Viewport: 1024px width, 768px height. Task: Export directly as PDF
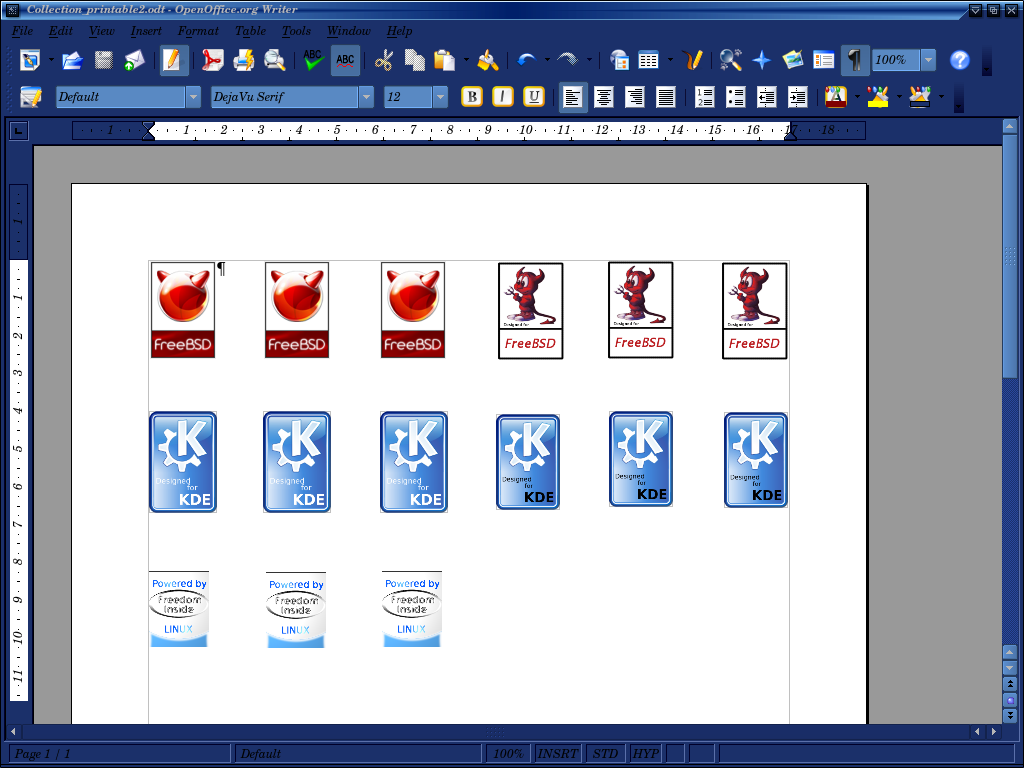[212, 60]
